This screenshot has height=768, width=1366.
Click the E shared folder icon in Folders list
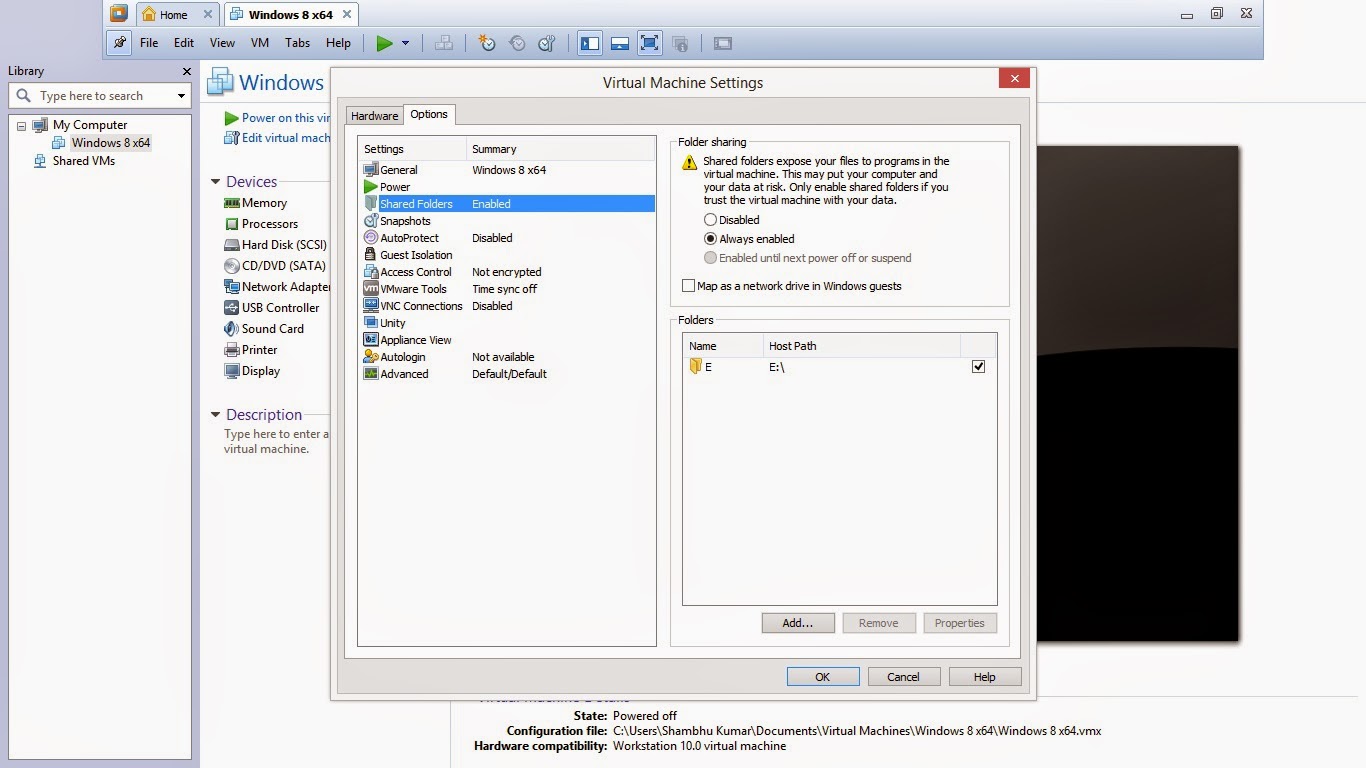695,367
